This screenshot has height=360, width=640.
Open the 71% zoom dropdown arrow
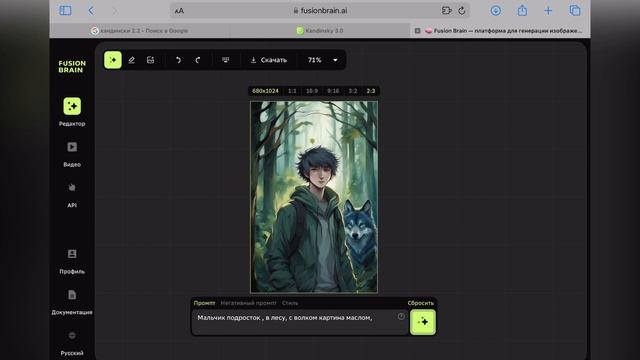click(x=335, y=60)
